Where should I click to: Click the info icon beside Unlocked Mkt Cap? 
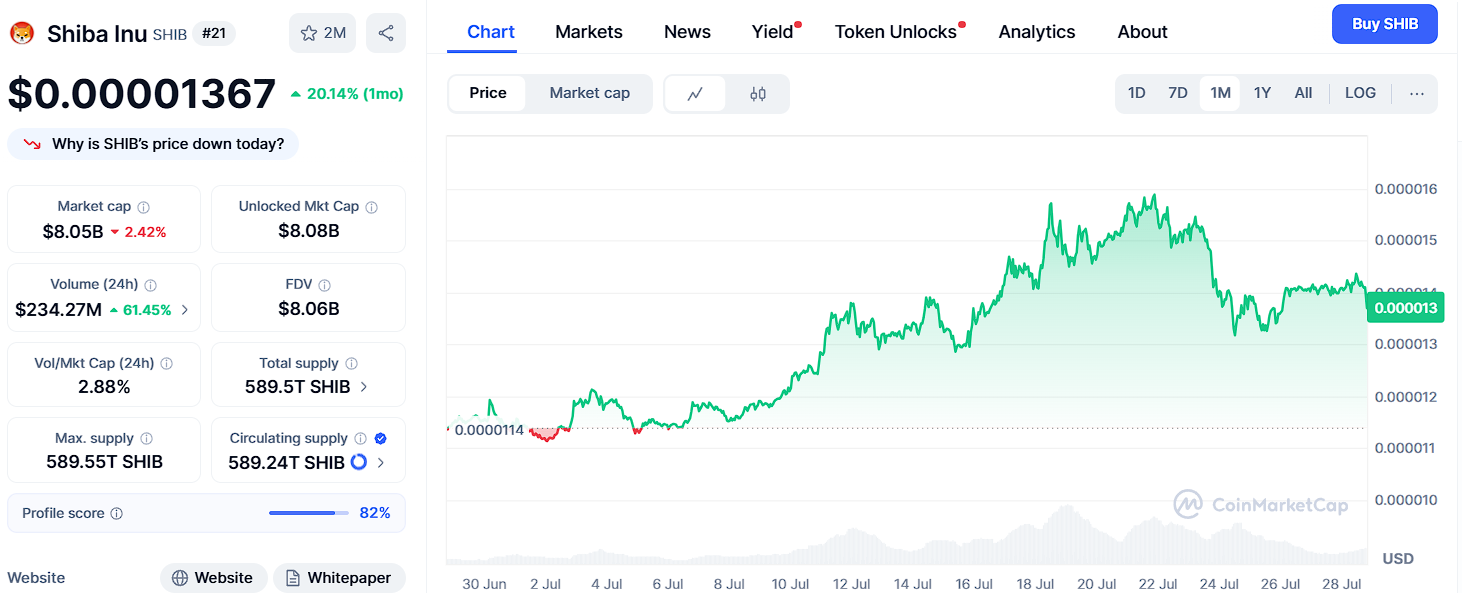coord(372,207)
